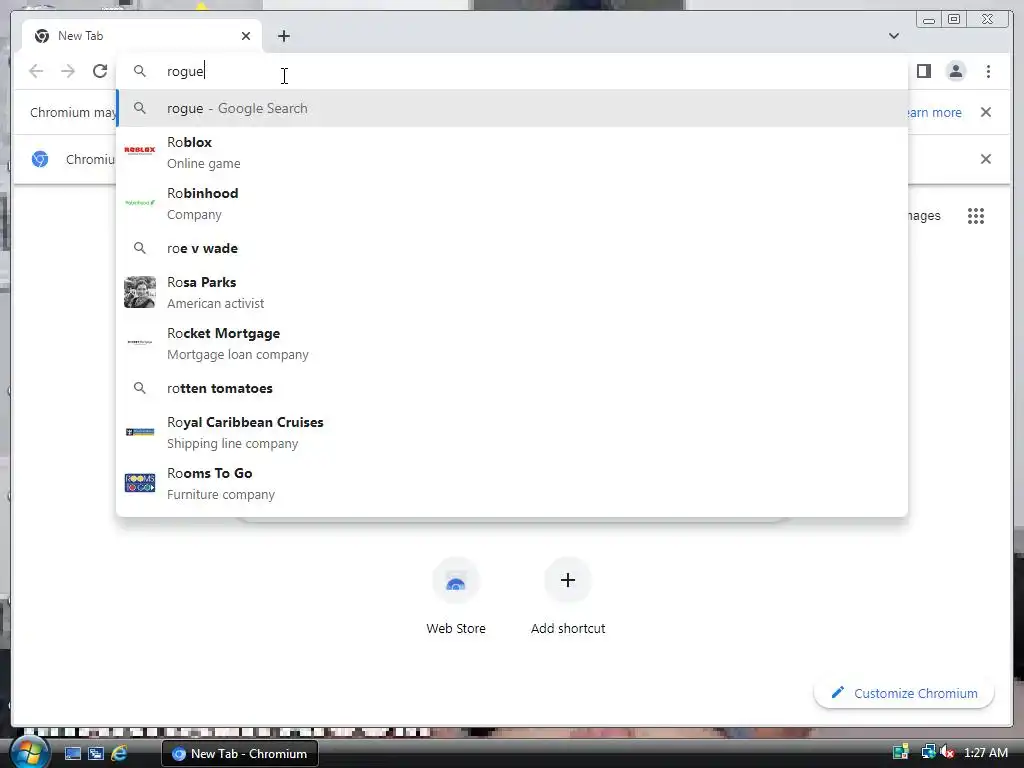Choose the Roblox suggestion

pos(512,152)
